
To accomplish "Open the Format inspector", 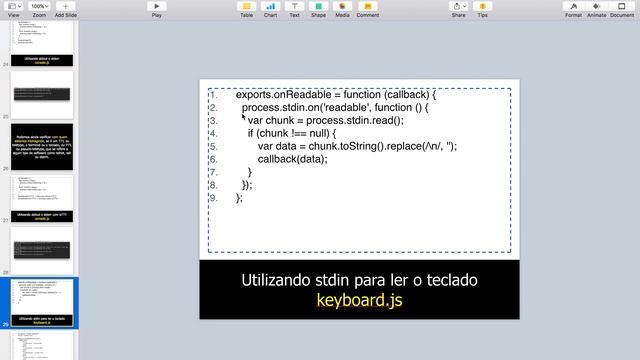I will click(573, 7).
